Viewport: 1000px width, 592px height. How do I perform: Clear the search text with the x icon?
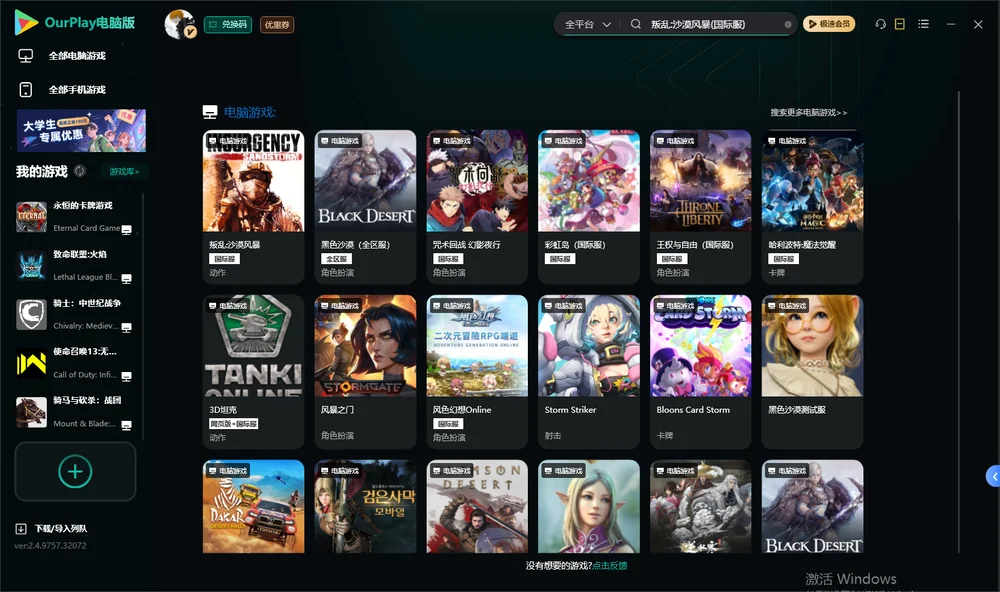pyautogui.click(x=788, y=24)
